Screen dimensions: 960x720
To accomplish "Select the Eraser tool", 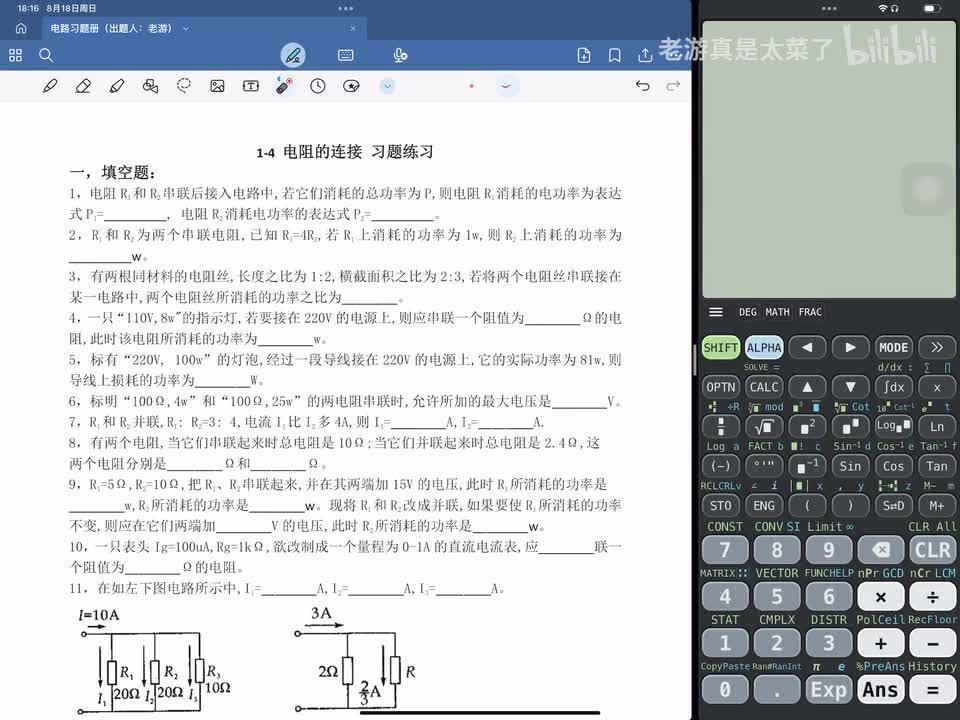I will coord(83,86).
